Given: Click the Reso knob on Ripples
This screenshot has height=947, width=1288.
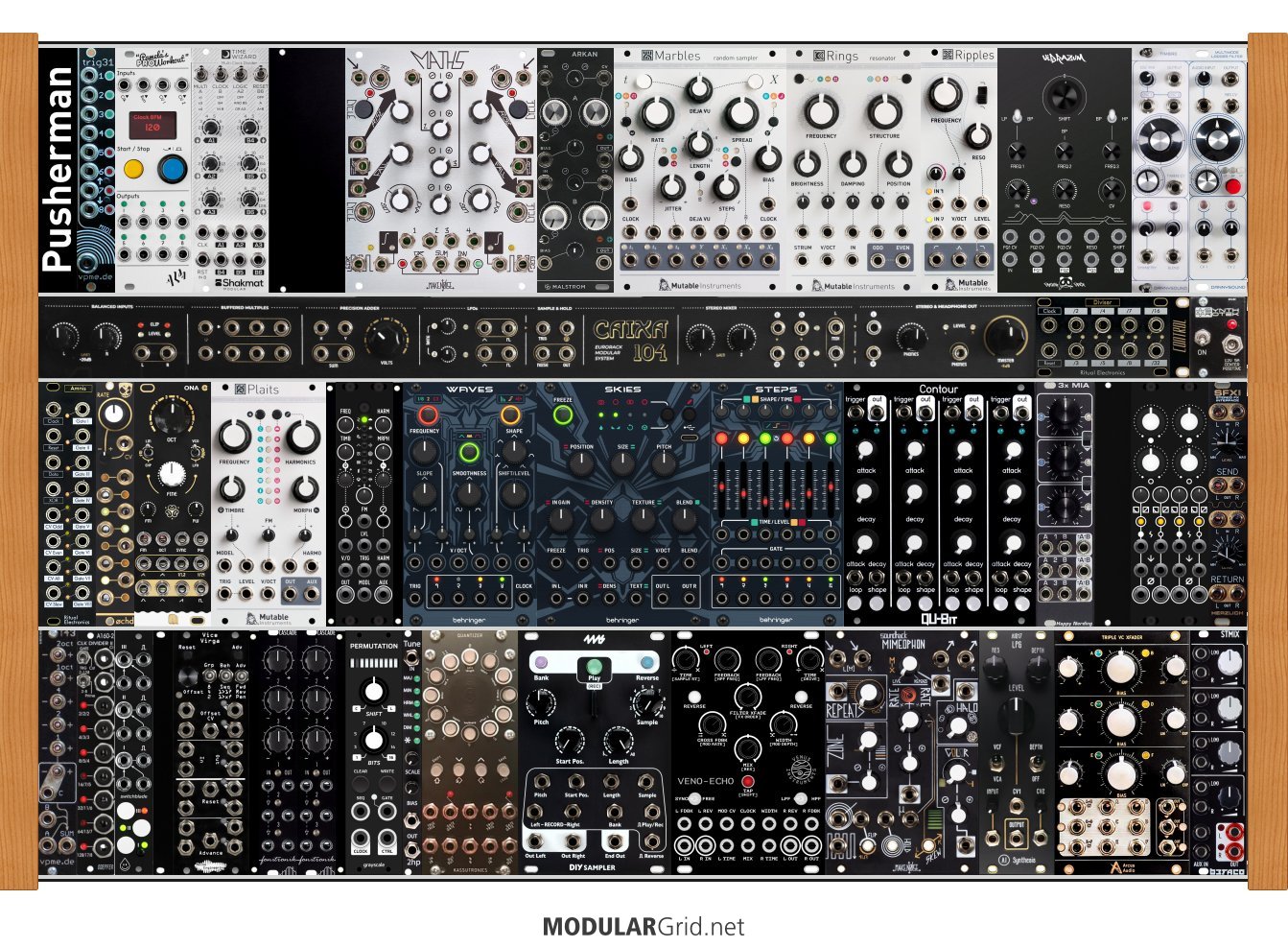Looking at the screenshot, I should [x=977, y=135].
